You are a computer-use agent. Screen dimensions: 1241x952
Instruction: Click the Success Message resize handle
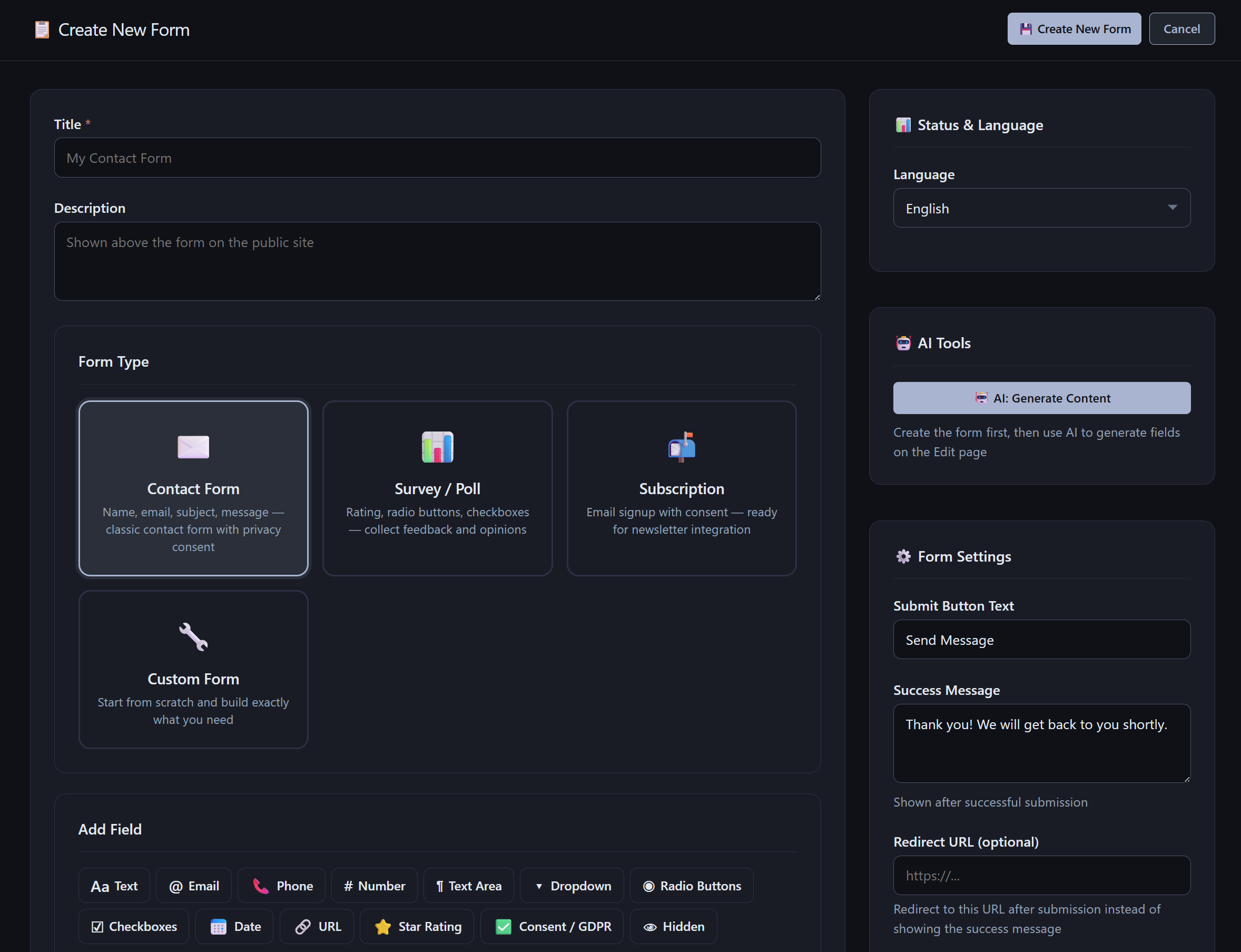1186,779
